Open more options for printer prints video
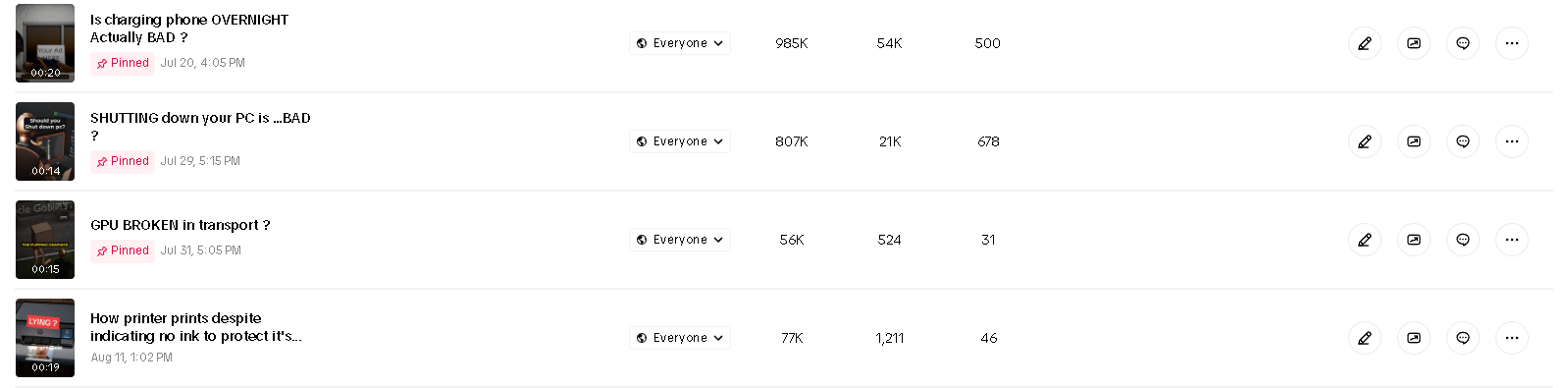This screenshot has width=1568, height=388. point(1511,338)
